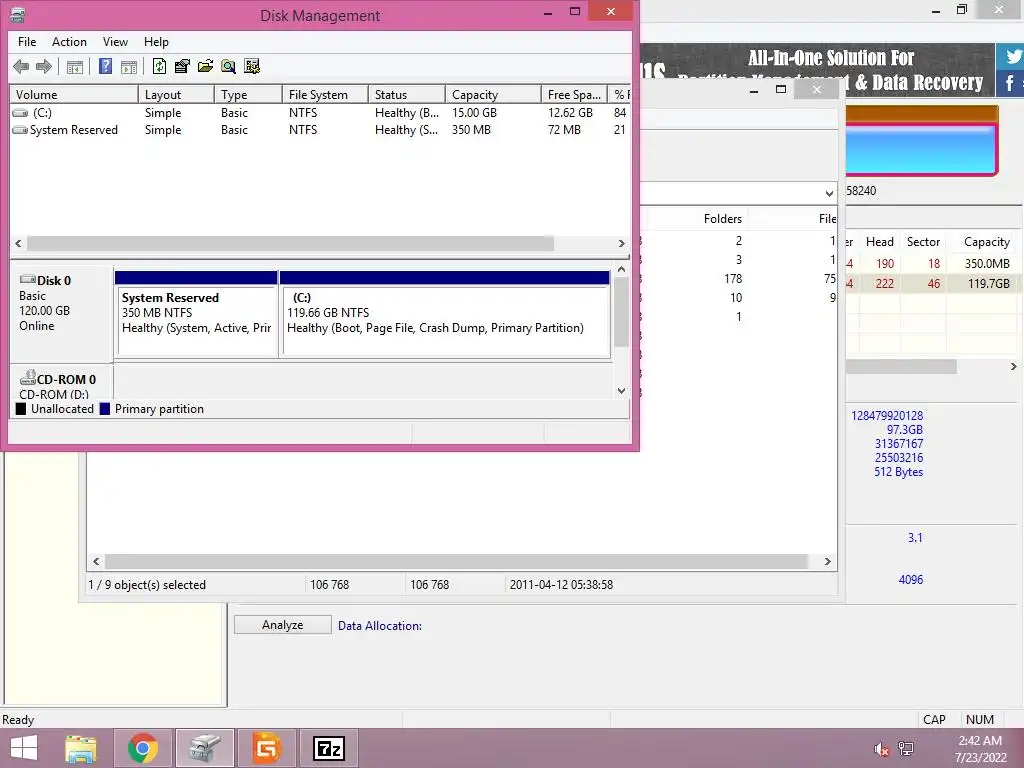
Task: Open the Help menu
Action: point(156,42)
